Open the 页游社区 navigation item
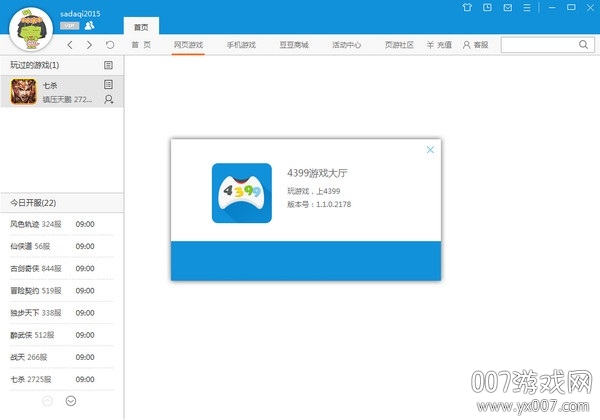Image resolution: width=600 pixels, height=420 pixels. [x=399, y=45]
